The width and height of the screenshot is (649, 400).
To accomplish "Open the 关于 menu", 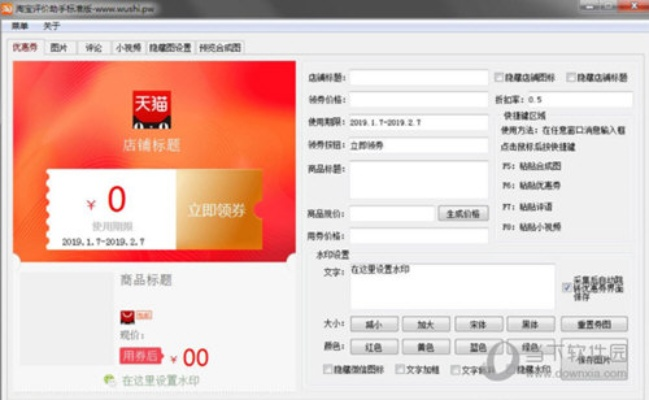I will pos(52,26).
